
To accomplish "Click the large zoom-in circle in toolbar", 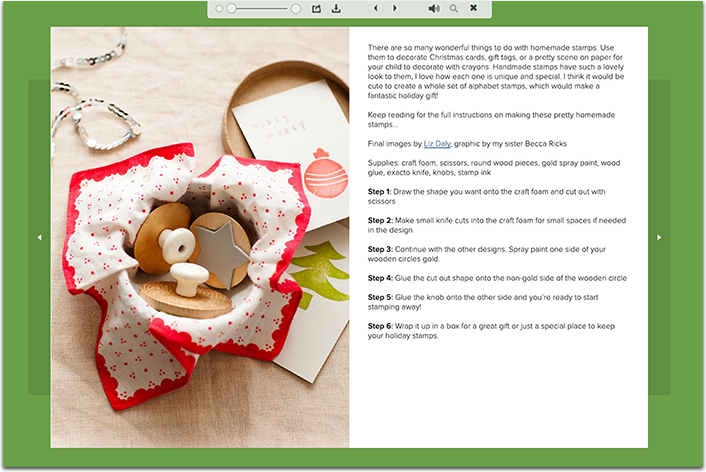I will pos(296,9).
